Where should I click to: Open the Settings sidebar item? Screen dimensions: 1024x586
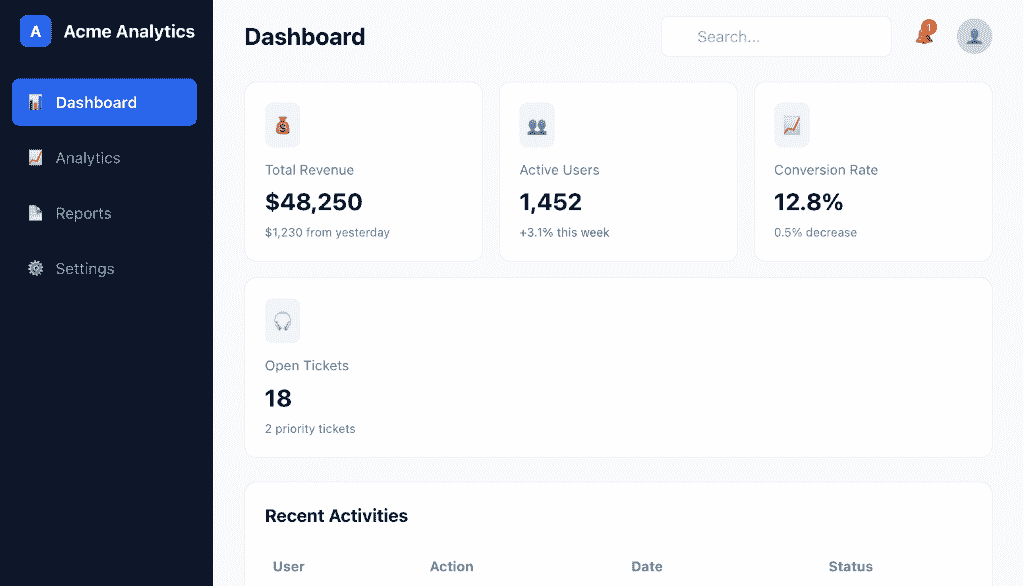104,269
